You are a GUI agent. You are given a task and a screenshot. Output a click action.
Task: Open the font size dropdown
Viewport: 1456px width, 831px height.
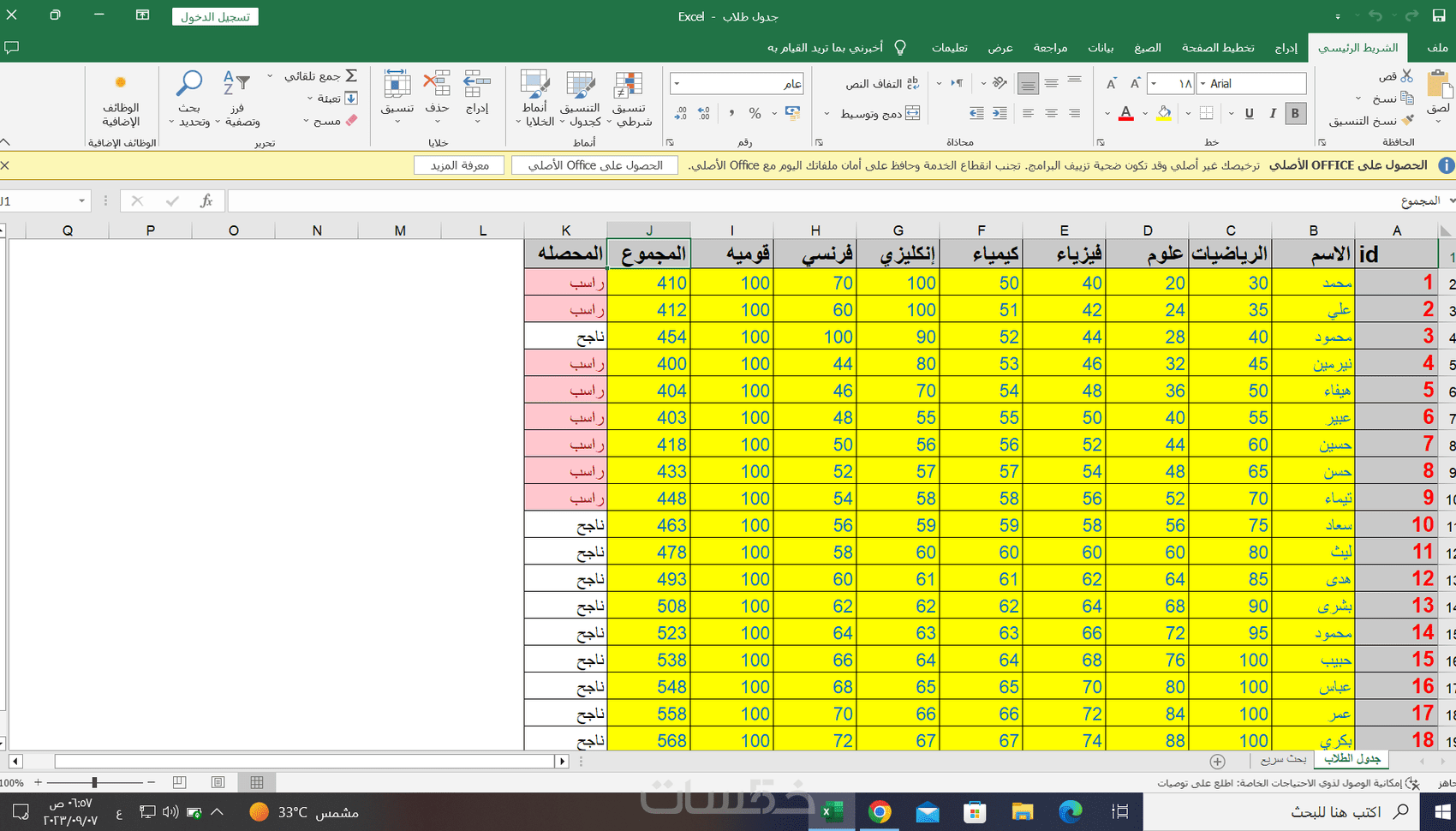point(1154,84)
